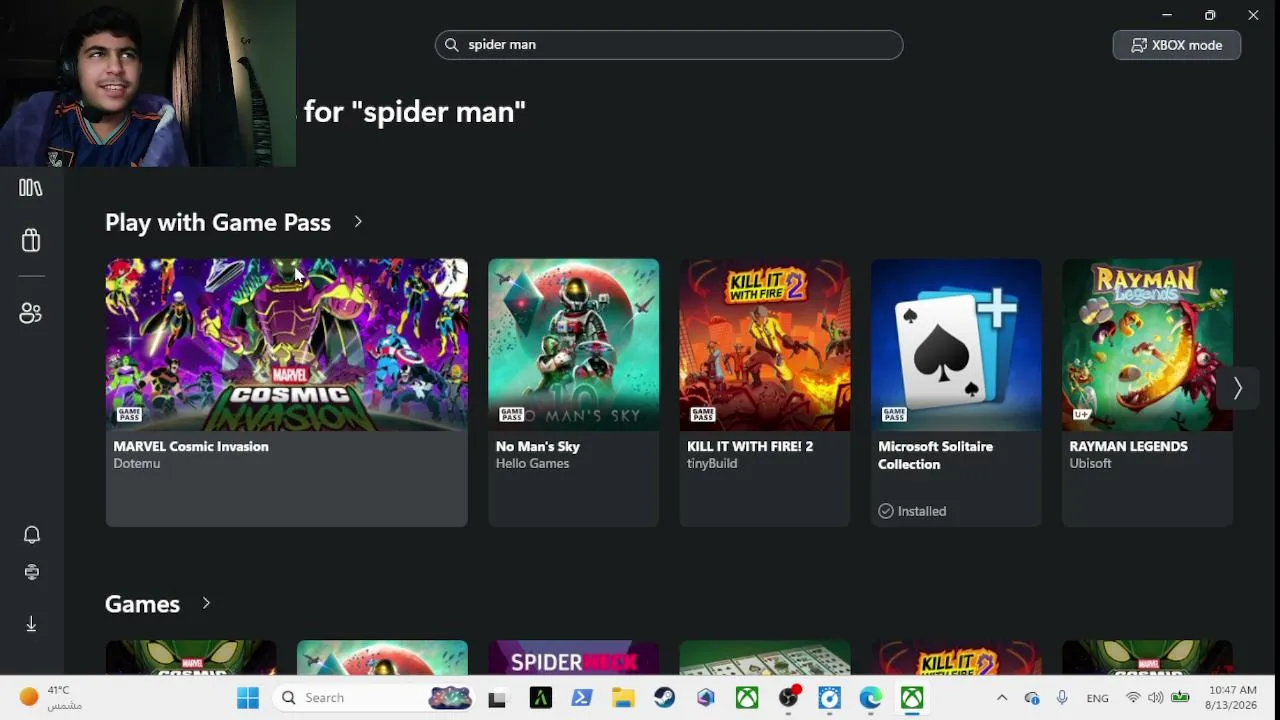The width and height of the screenshot is (1280, 720).
Task: Click the tinyBuild publisher name
Action: click(x=712, y=464)
